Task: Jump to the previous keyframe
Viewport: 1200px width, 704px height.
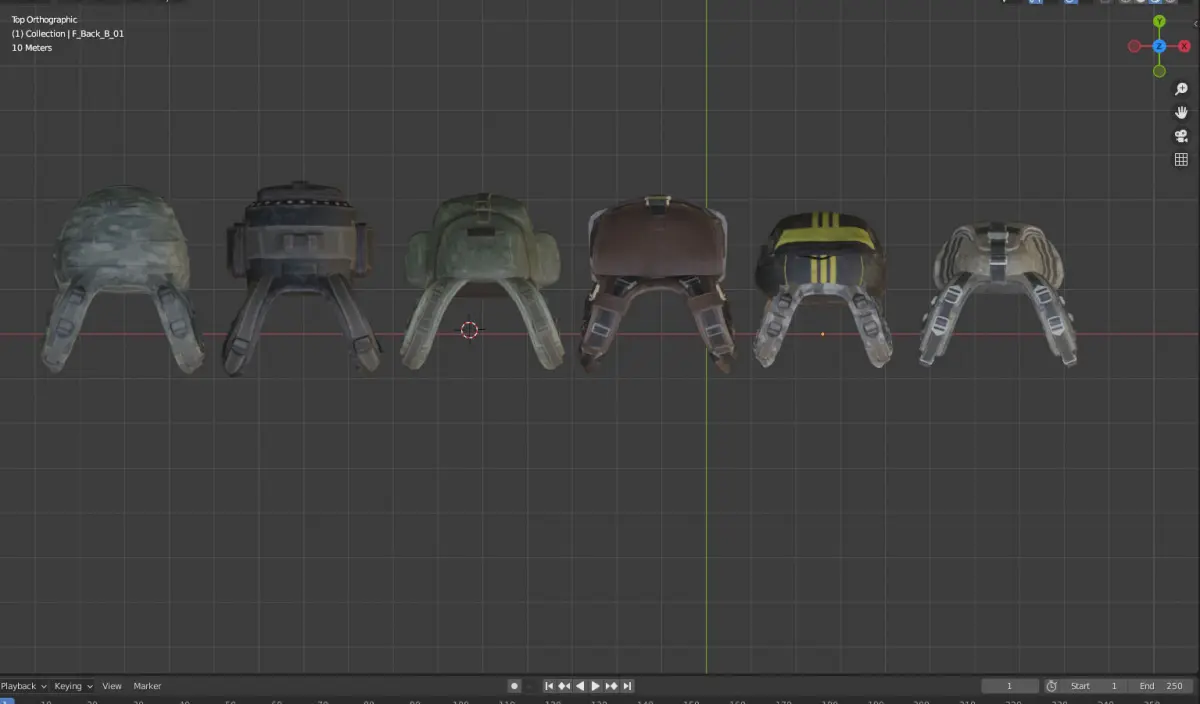Action: pos(564,686)
